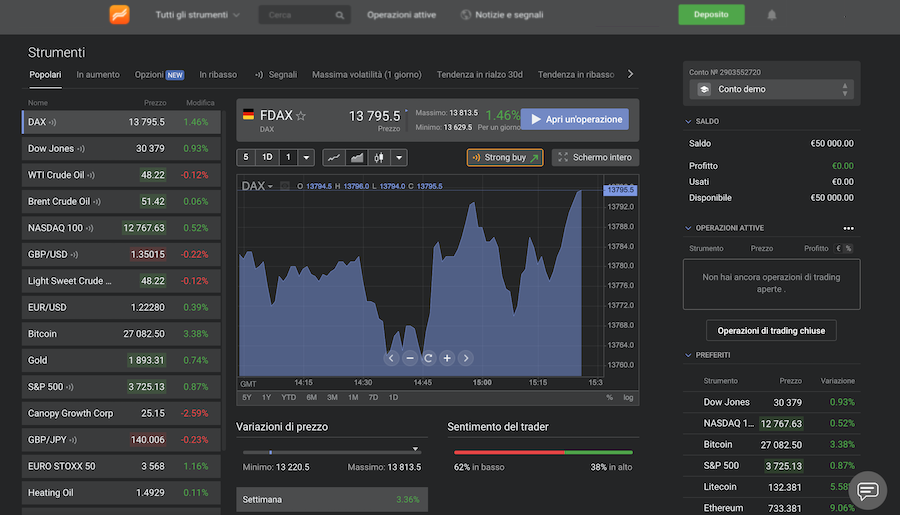Switch to the In ribasso tab
The width and height of the screenshot is (900, 515).
218,75
